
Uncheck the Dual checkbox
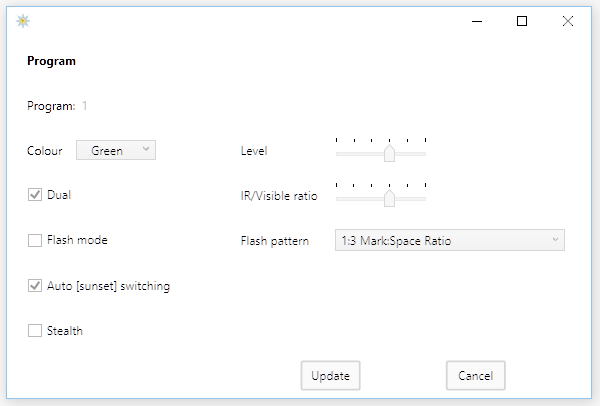[35, 195]
